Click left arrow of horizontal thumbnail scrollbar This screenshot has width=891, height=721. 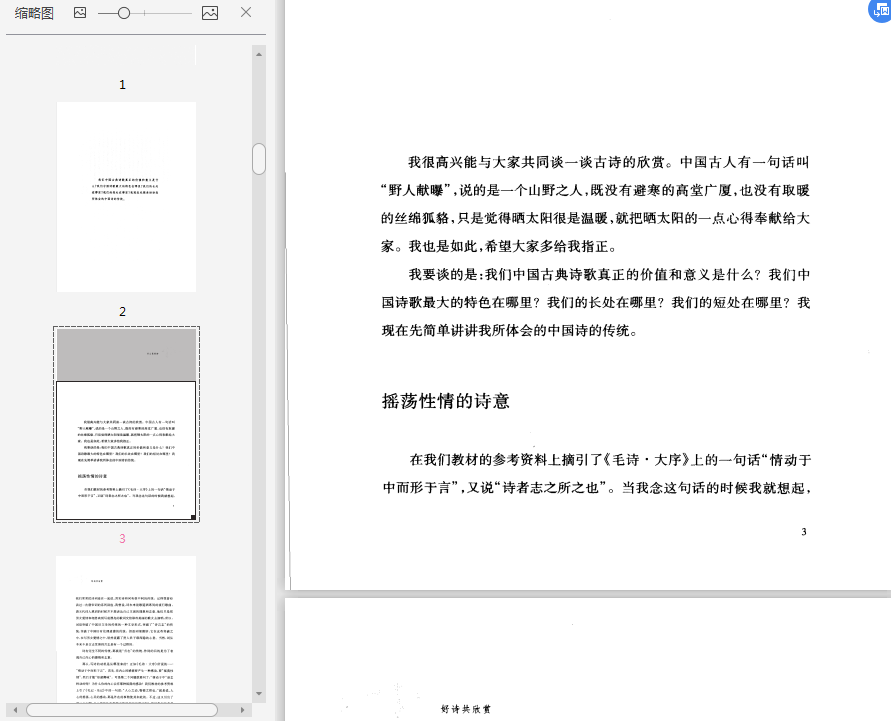tap(15, 710)
